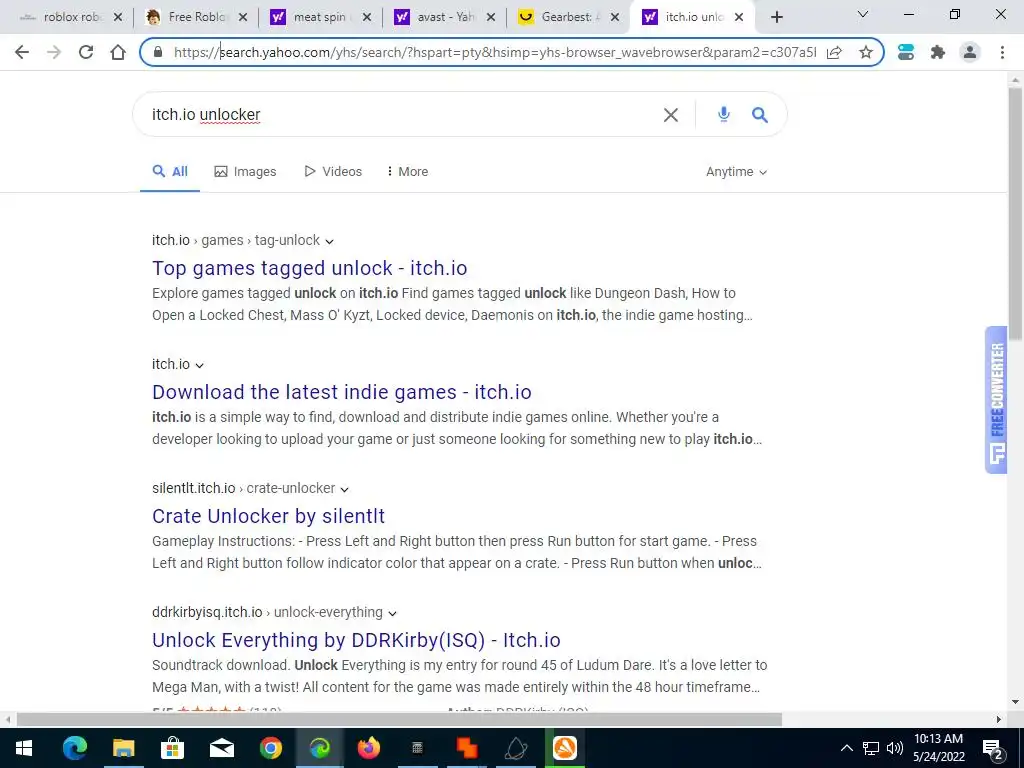
Task: Open the tab search chevron
Action: pos(863,14)
